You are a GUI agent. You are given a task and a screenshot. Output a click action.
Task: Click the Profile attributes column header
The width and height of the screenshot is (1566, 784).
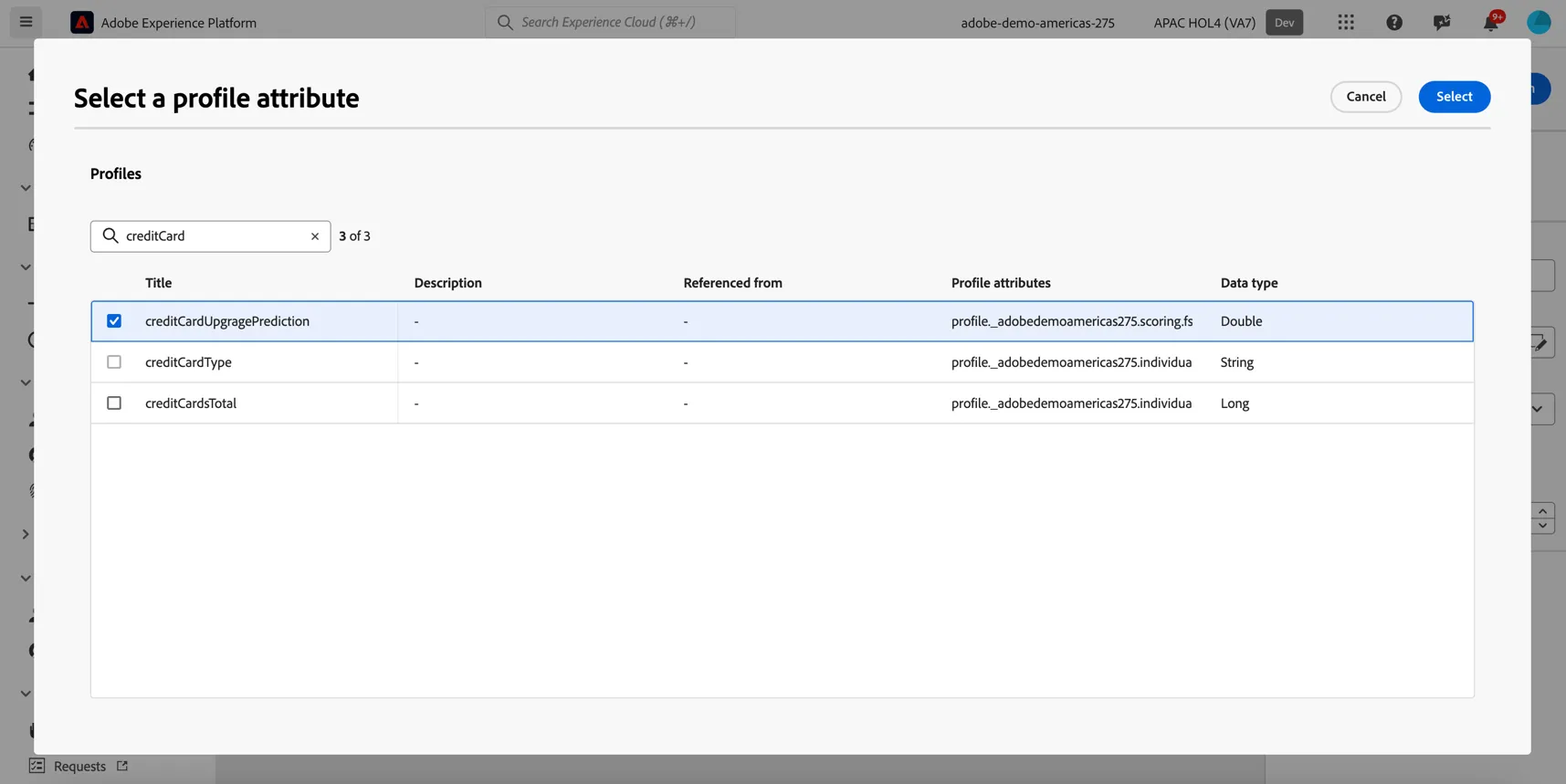click(x=1001, y=283)
